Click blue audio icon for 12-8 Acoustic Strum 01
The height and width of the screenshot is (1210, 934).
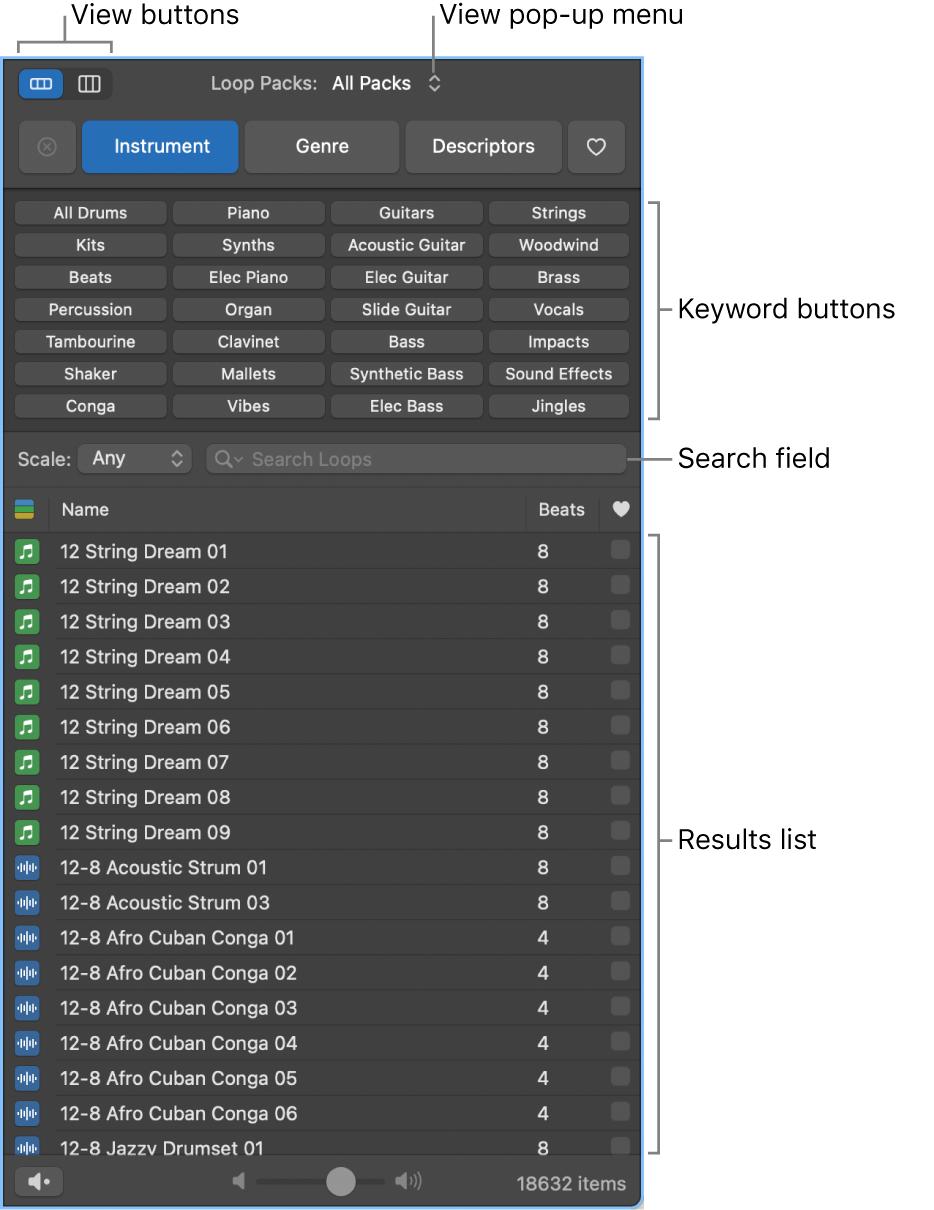[27, 868]
